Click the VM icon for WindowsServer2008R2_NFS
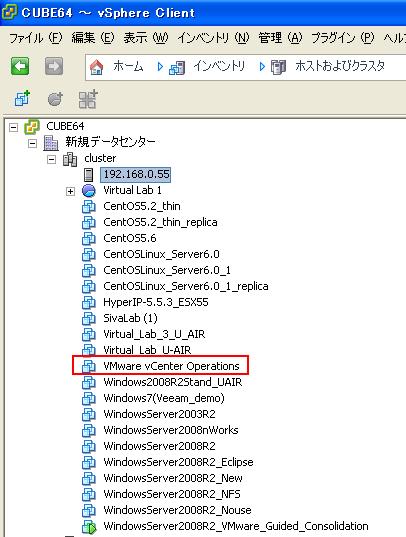Viewport: 406px width, 537px height. [x=89, y=495]
